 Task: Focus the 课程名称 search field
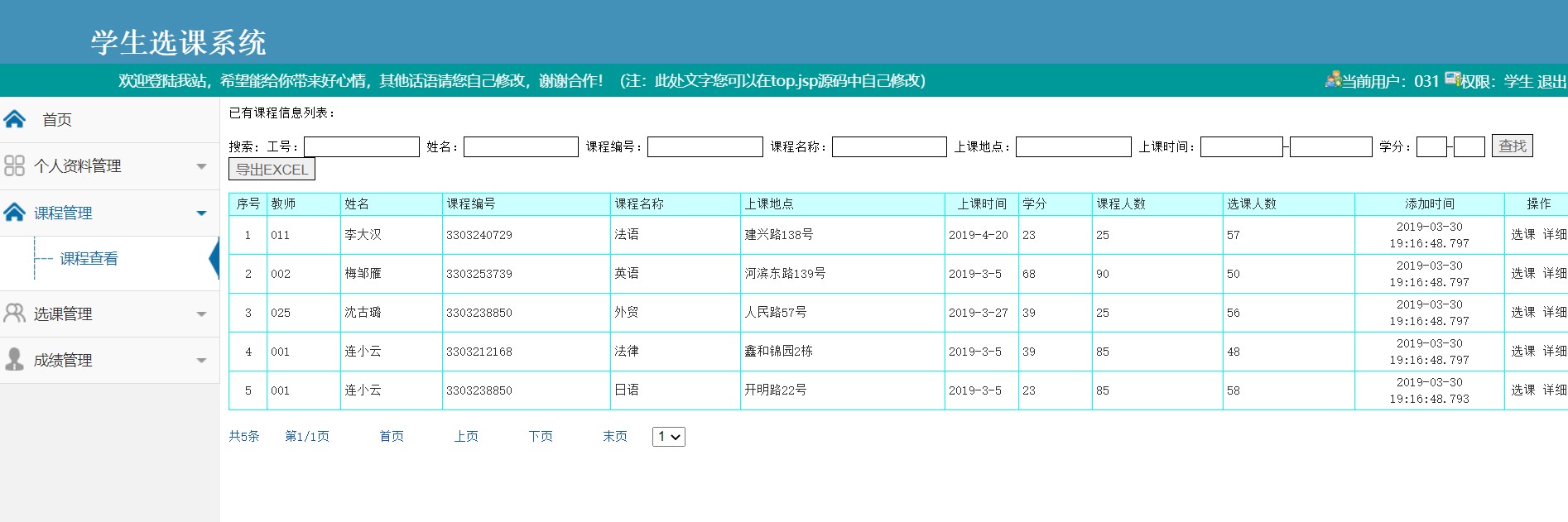[889, 146]
